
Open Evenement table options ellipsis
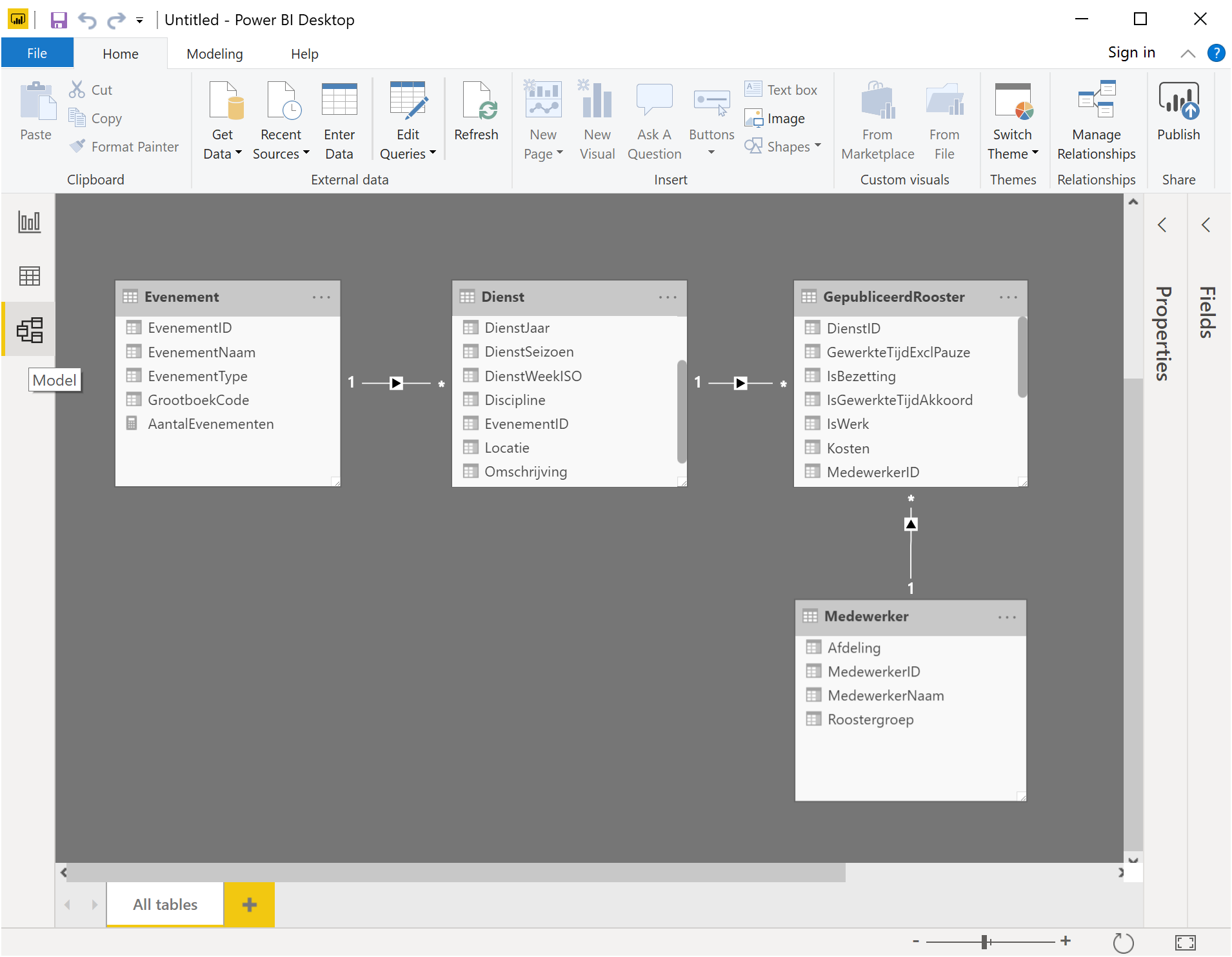click(321, 297)
